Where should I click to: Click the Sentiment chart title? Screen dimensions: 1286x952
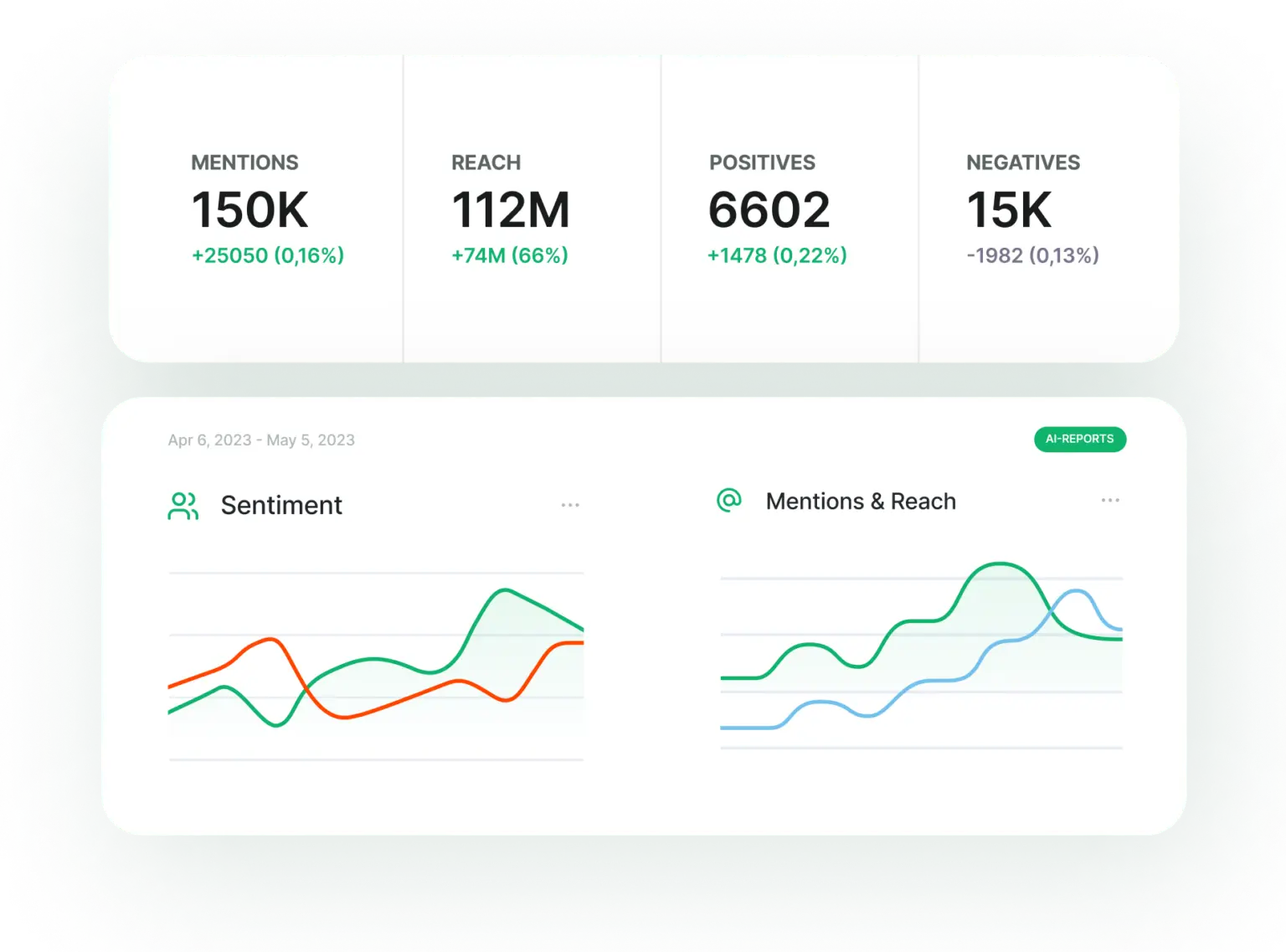[x=281, y=505]
